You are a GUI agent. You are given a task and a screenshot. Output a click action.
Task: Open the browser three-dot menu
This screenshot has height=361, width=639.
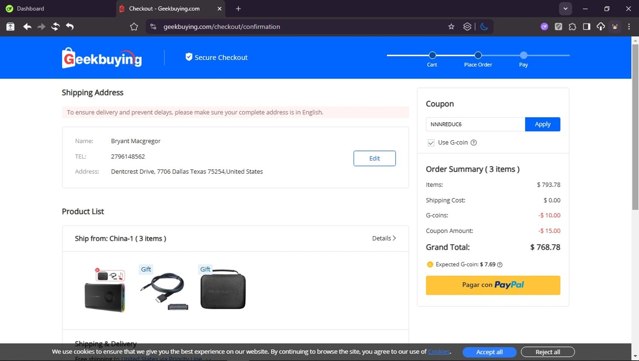coord(629,27)
